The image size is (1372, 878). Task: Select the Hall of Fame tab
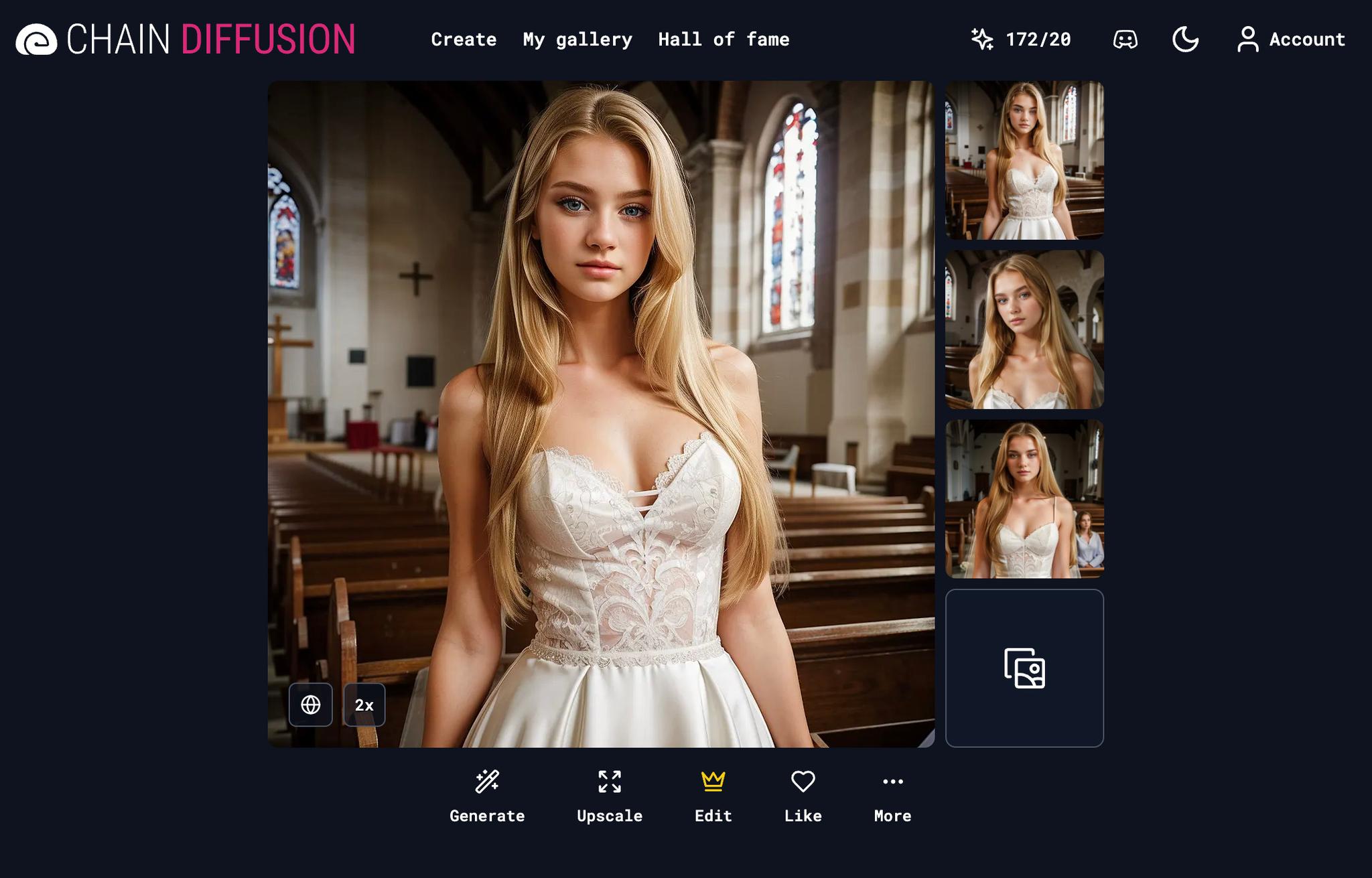pos(724,39)
